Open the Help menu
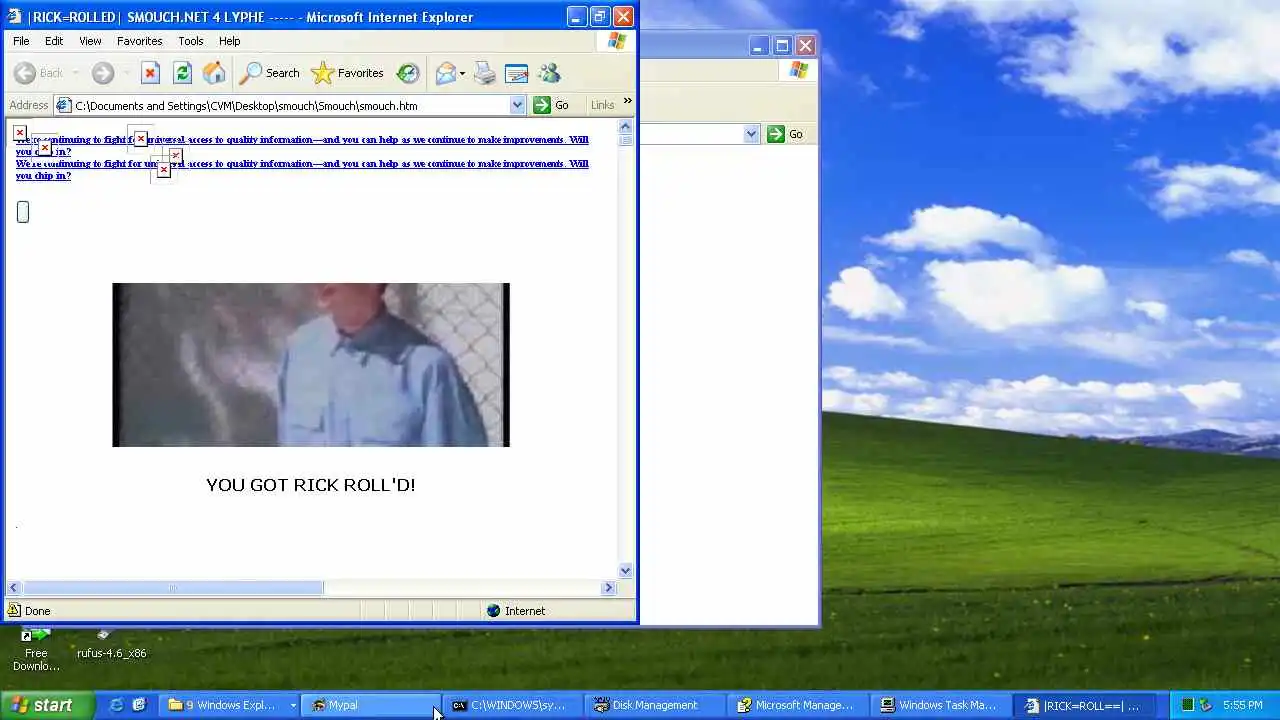The width and height of the screenshot is (1280, 720). click(230, 41)
